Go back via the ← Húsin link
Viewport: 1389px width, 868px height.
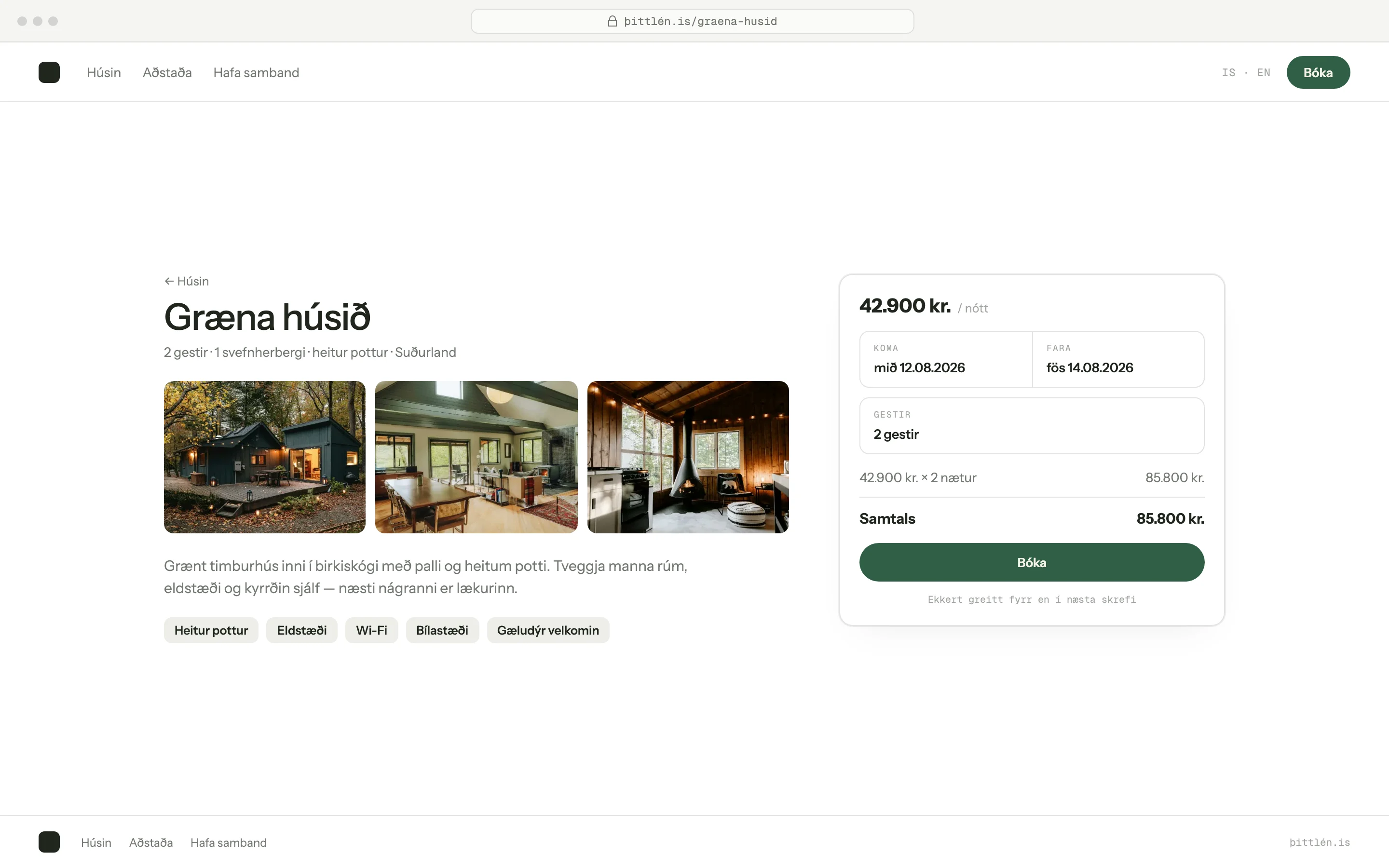187,281
